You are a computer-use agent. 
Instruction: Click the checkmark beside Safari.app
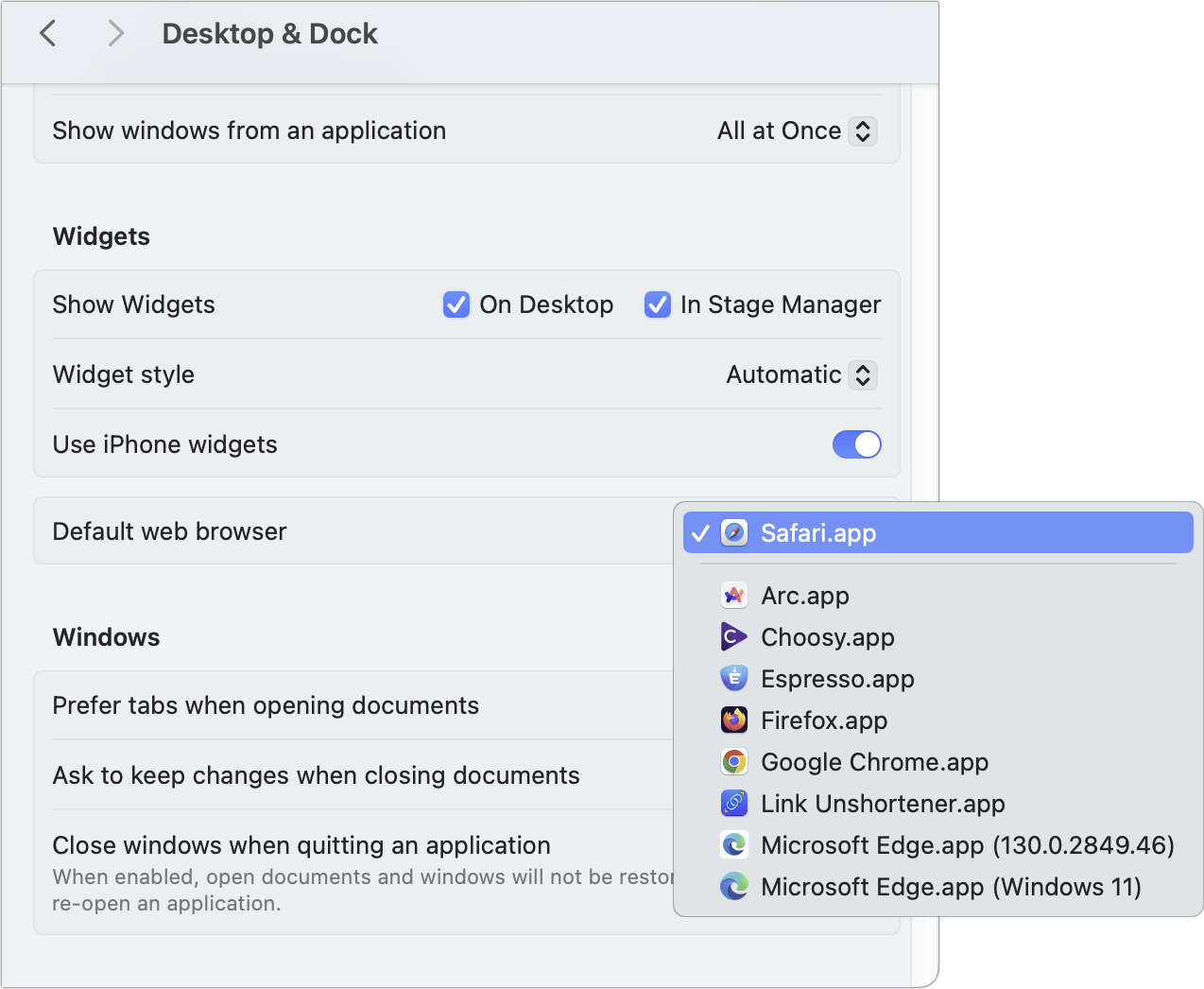[700, 533]
